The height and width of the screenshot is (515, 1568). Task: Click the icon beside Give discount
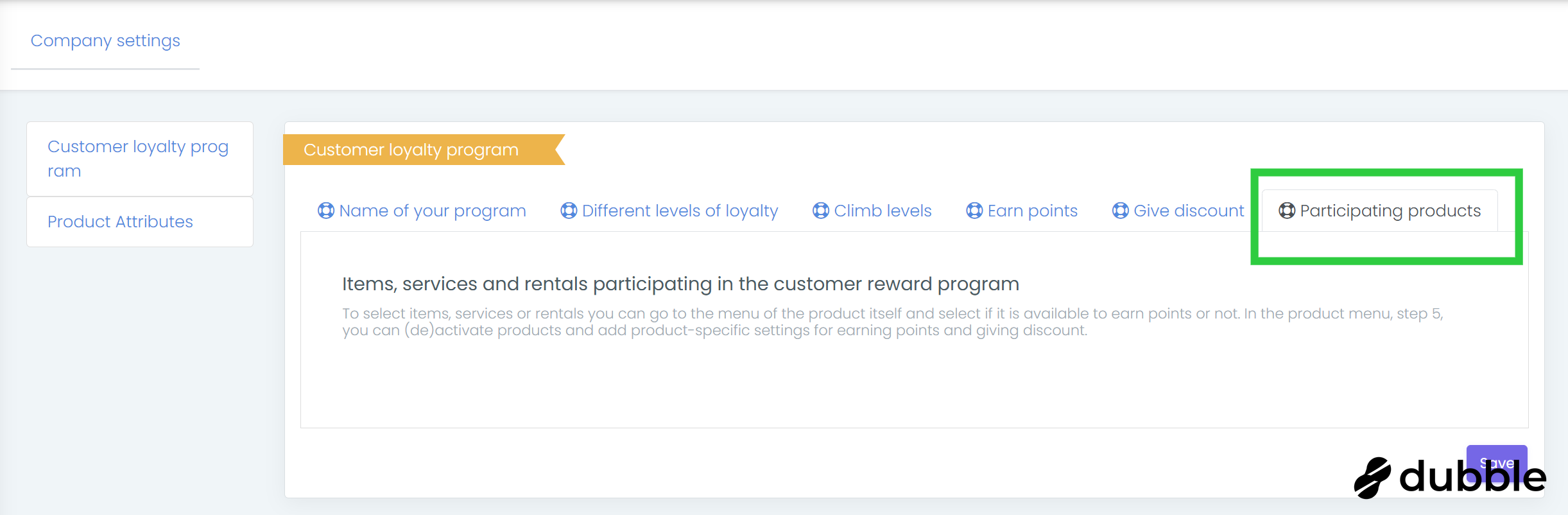point(1121,211)
